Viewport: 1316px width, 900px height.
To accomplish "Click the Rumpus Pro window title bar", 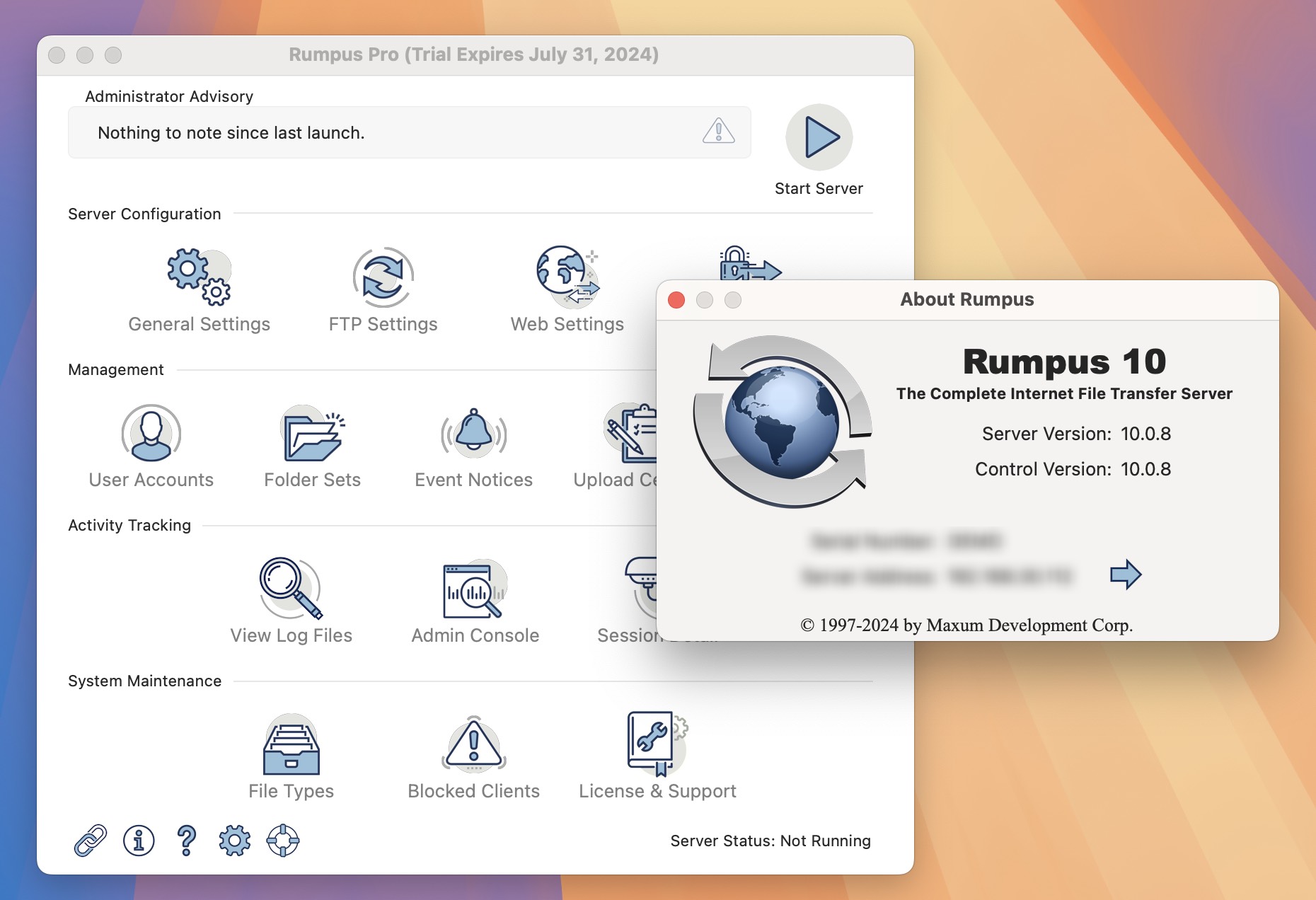I will tap(474, 54).
